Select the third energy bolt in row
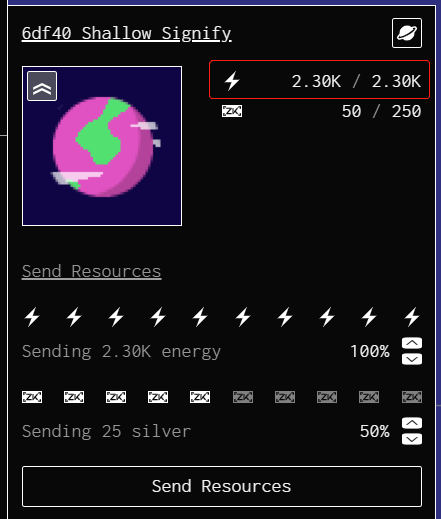This screenshot has width=441, height=519. click(116, 317)
